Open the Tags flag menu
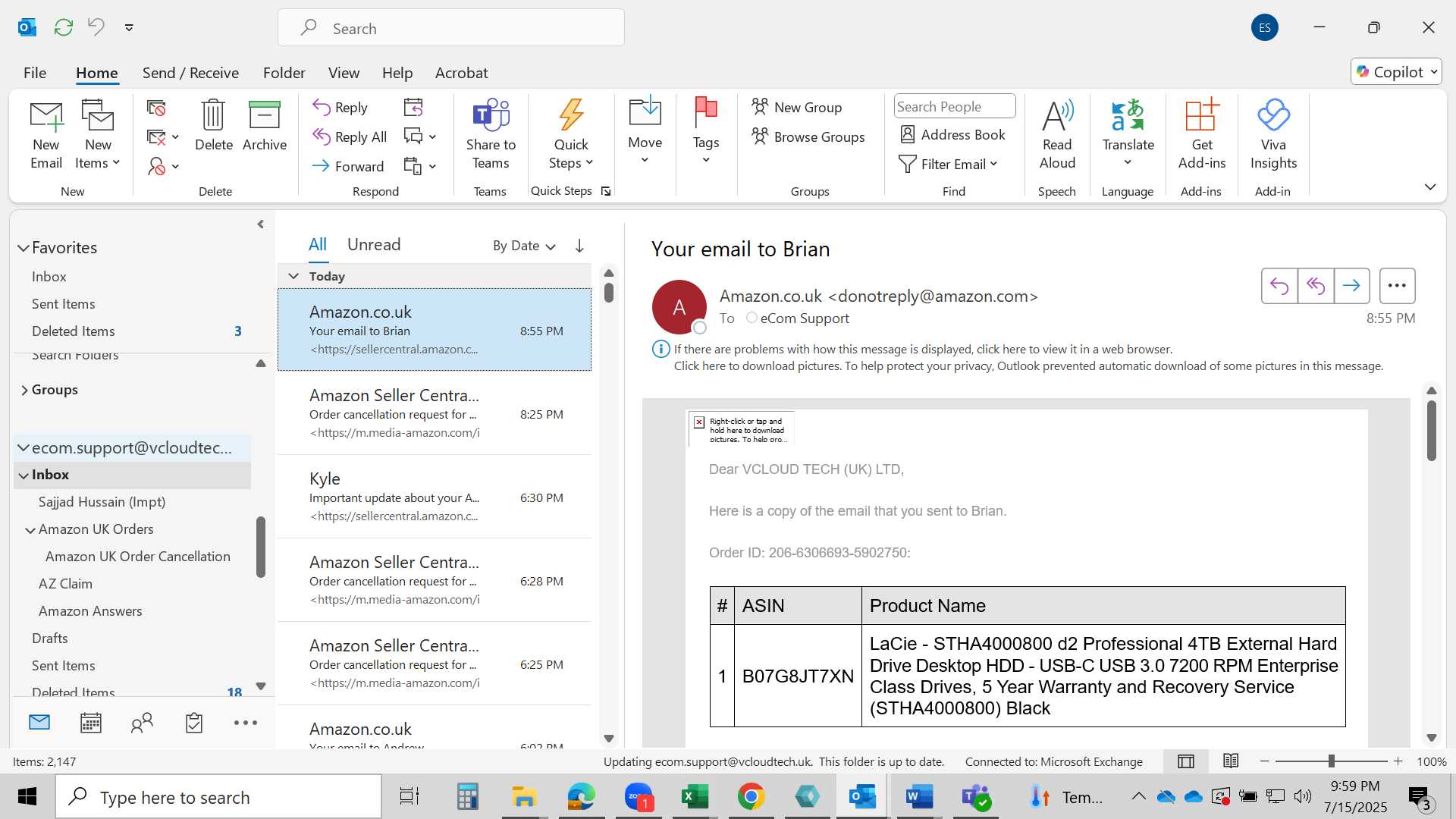Screen dimensions: 1456x819 tap(706, 130)
